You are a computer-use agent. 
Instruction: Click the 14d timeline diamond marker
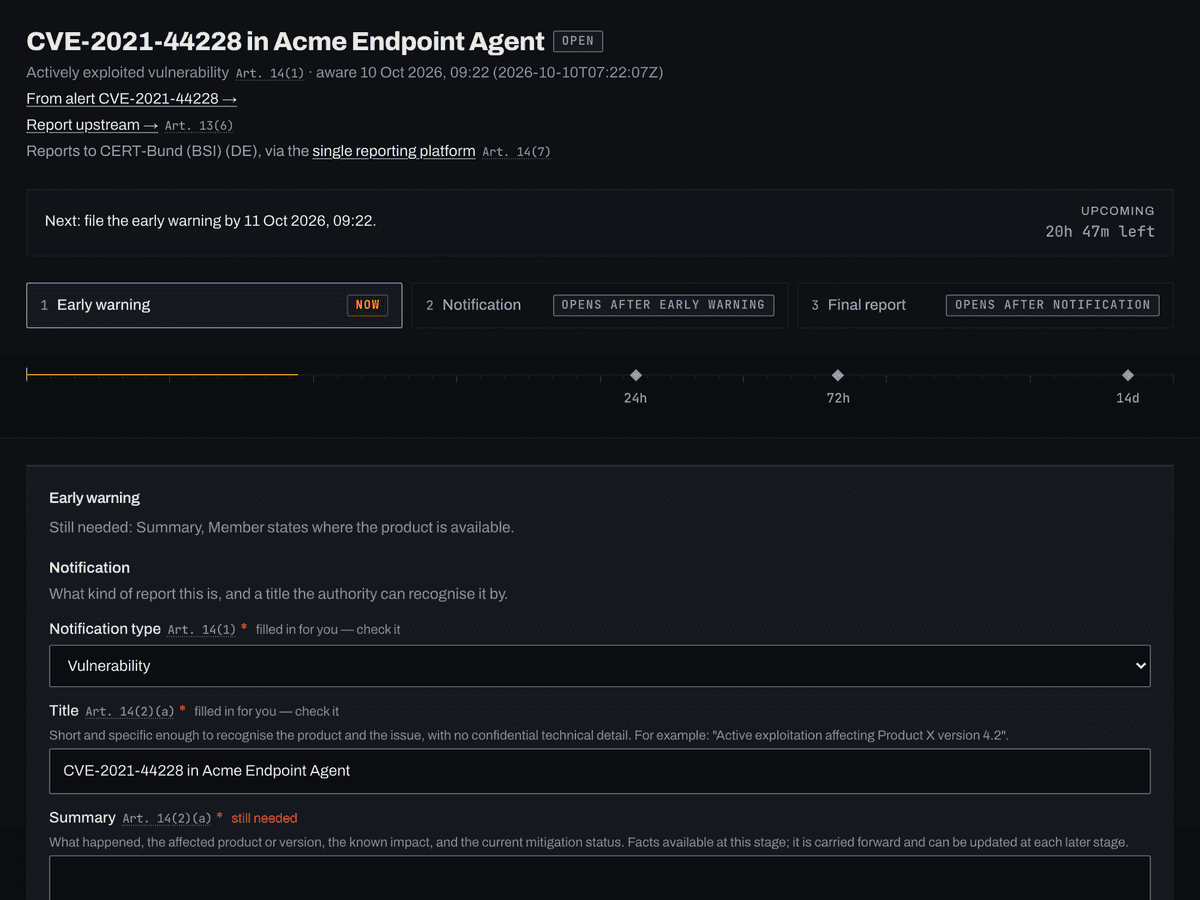pyautogui.click(x=1128, y=376)
